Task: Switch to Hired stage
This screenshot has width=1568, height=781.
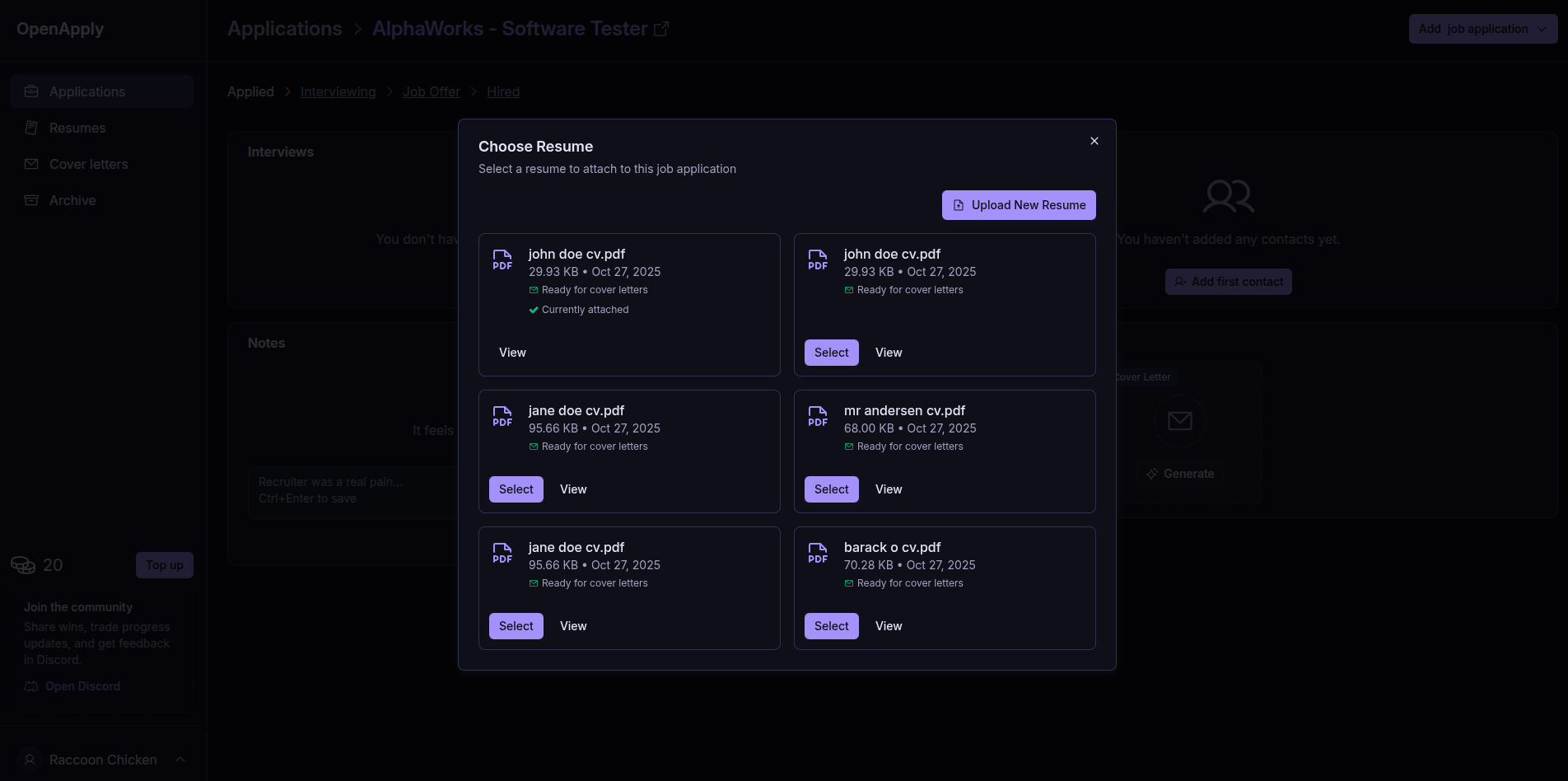Action: (503, 91)
